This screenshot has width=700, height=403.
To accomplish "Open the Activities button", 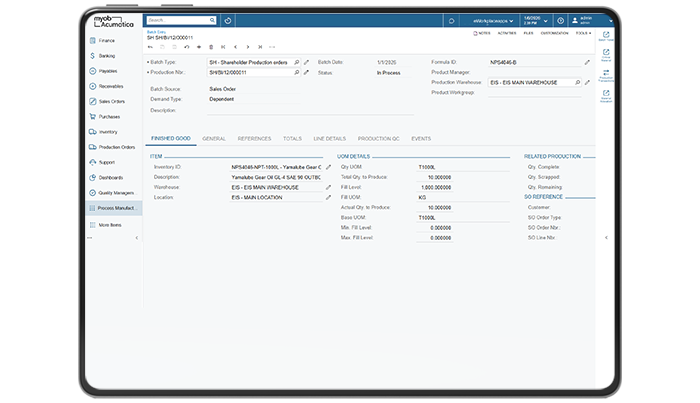I will [x=507, y=33].
